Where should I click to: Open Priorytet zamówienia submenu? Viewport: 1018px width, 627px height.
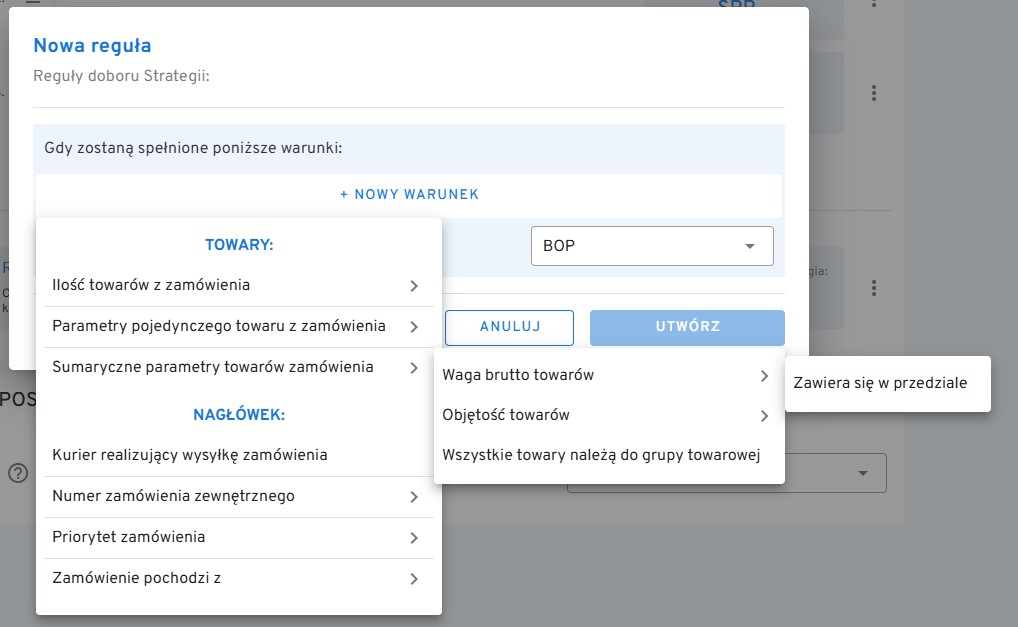pos(238,538)
